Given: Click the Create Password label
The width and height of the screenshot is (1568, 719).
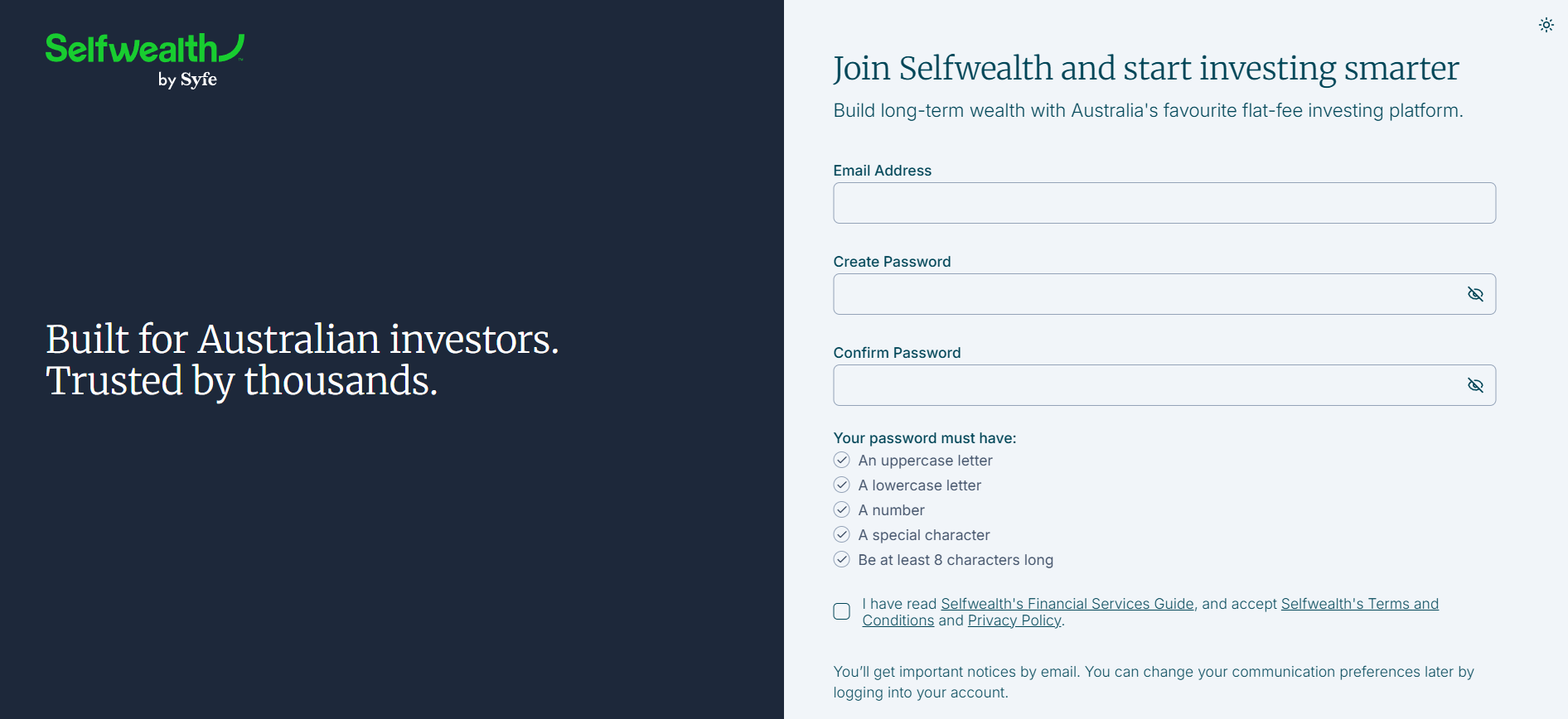Looking at the screenshot, I should click(x=892, y=262).
